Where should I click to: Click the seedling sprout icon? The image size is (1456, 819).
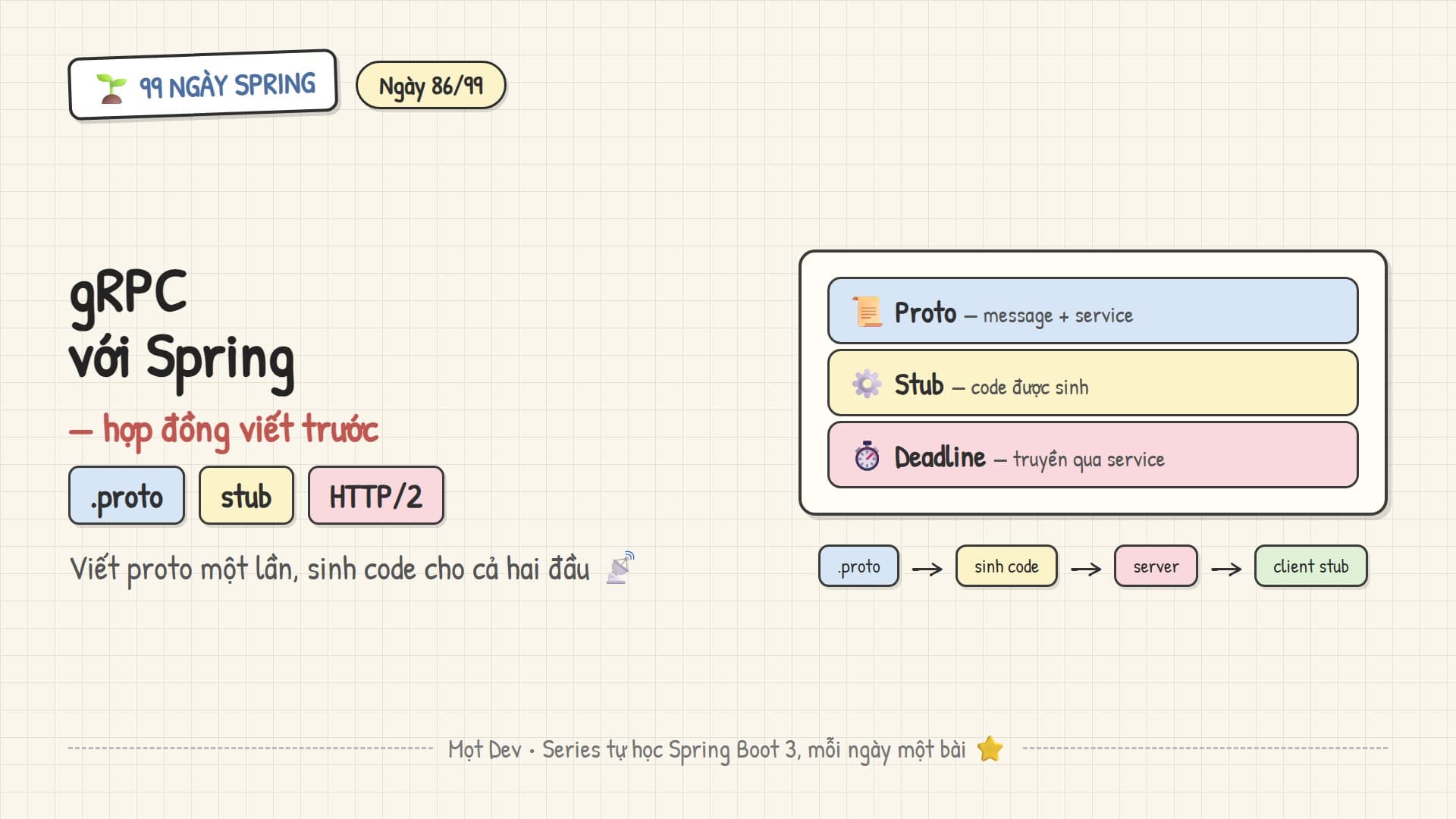coord(111,89)
